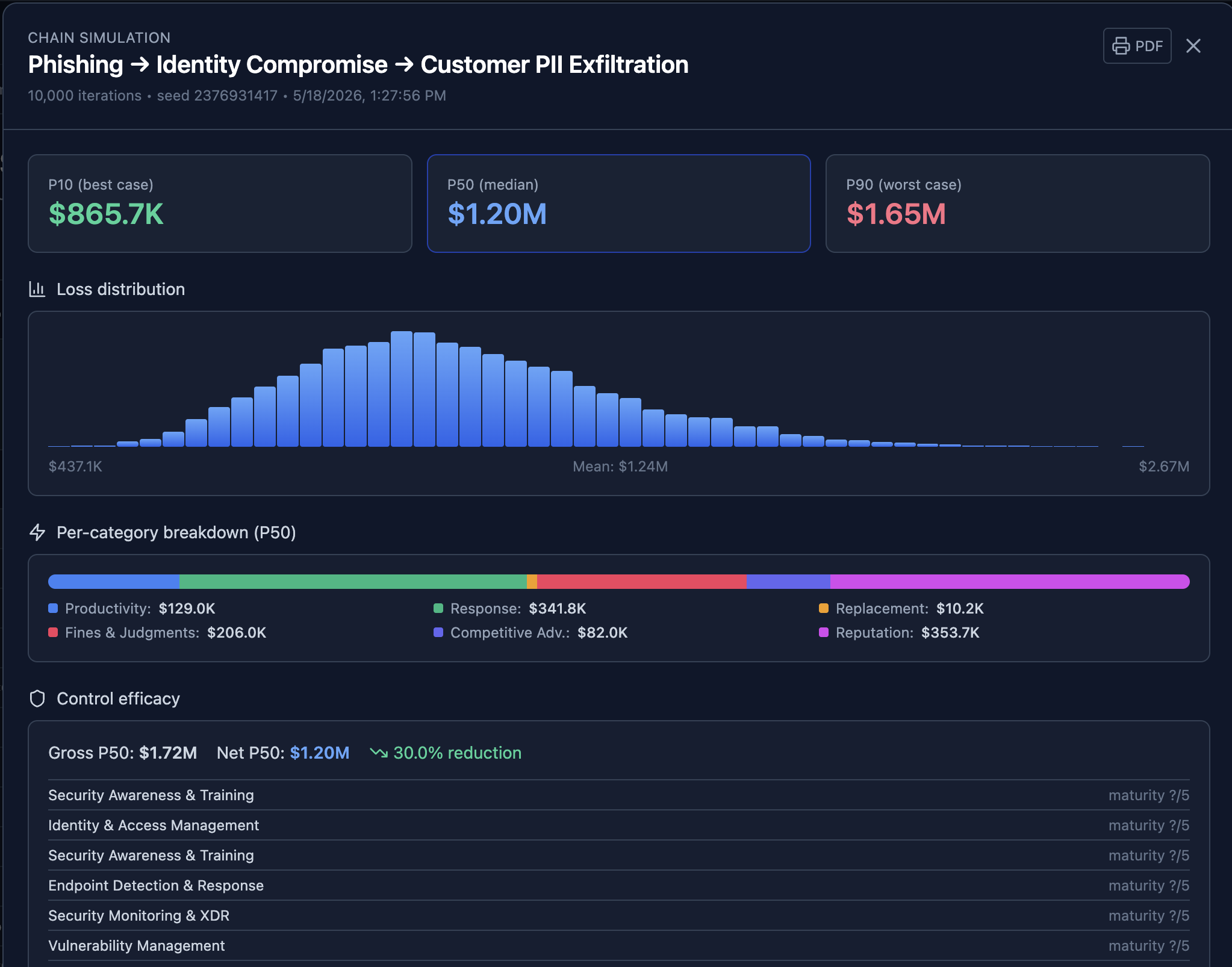
Task: Click the Gross P50: $1.72M figure
Action: (x=123, y=753)
